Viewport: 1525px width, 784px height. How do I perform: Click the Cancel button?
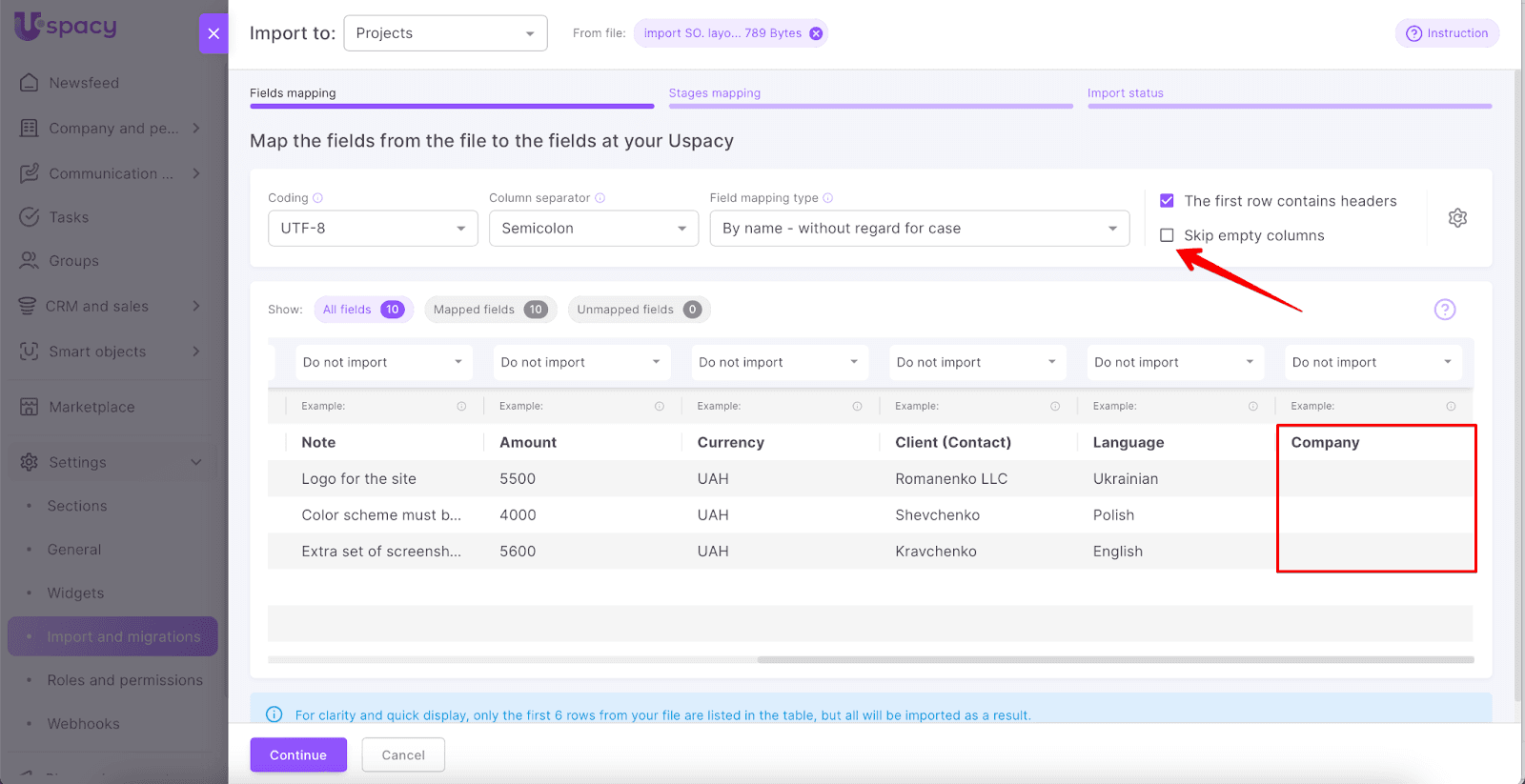(403, 755)
